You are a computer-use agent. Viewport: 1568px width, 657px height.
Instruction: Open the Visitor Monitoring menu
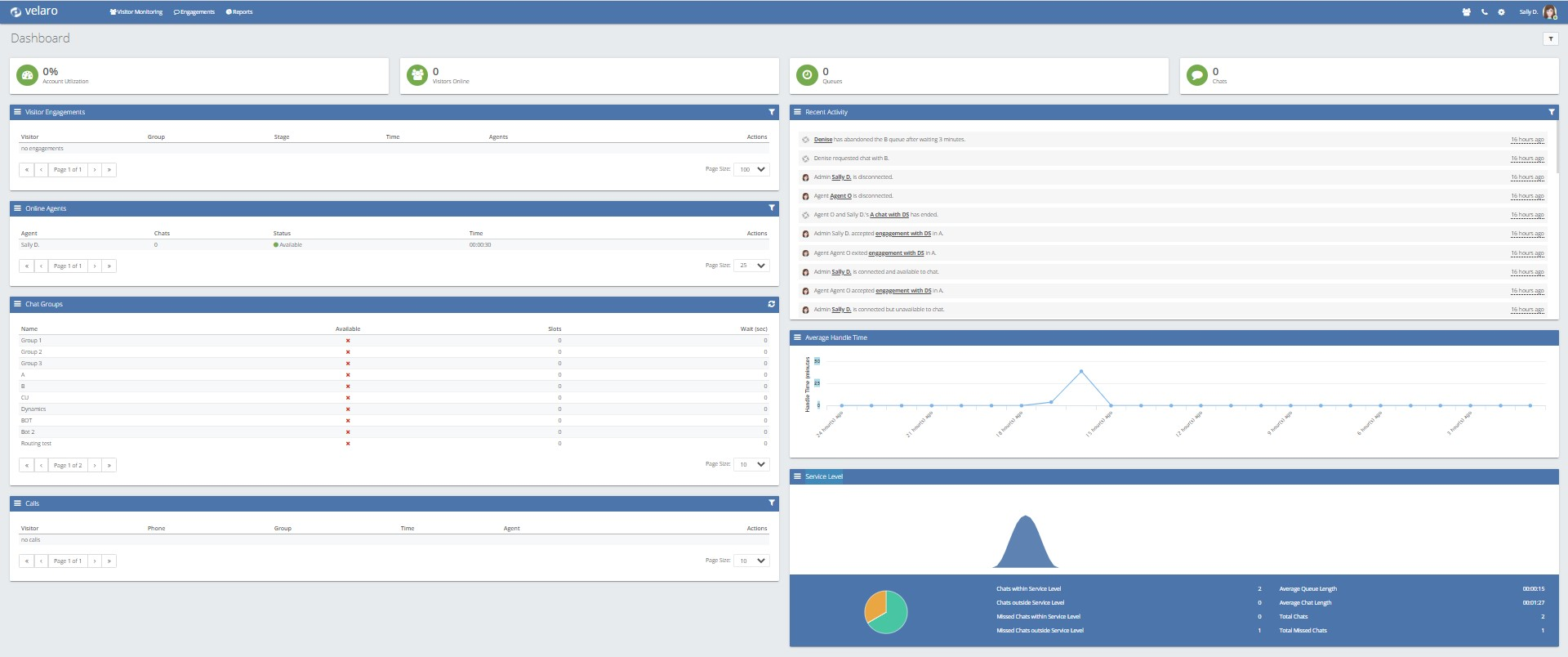[x=136, y=12]
